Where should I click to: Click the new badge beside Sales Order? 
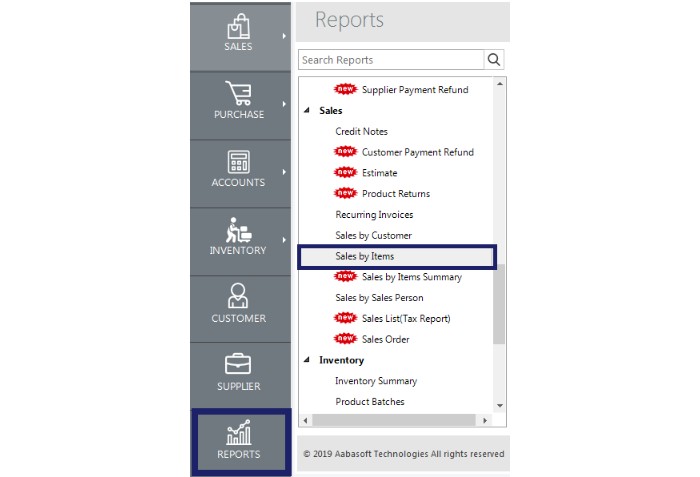(x=346, y=339)
